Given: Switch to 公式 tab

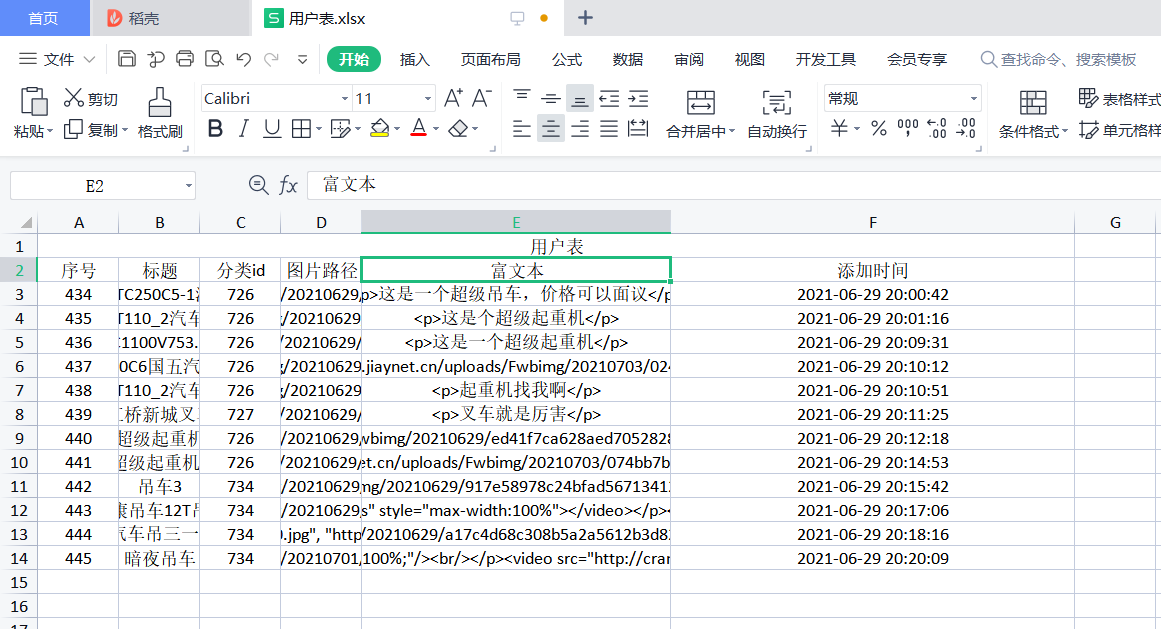Looking at the screenshot, I should coord(567,59).
